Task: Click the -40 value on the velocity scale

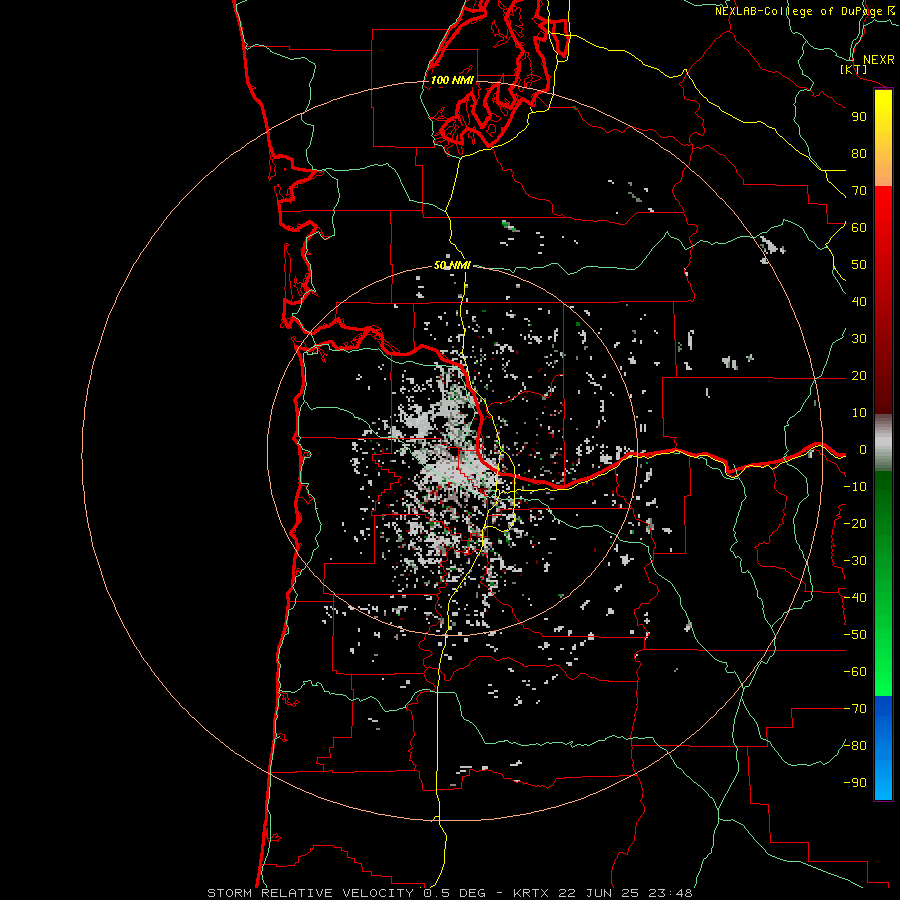Action: click(x=855, y=598)
